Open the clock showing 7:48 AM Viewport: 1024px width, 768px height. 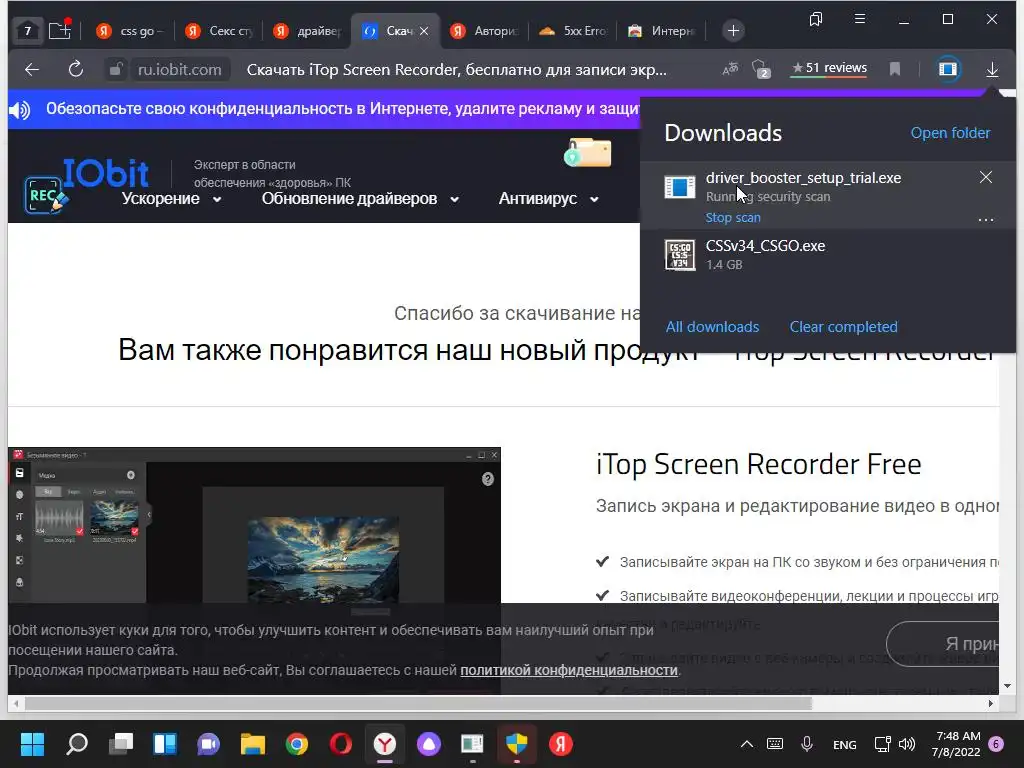click(957, 744)
